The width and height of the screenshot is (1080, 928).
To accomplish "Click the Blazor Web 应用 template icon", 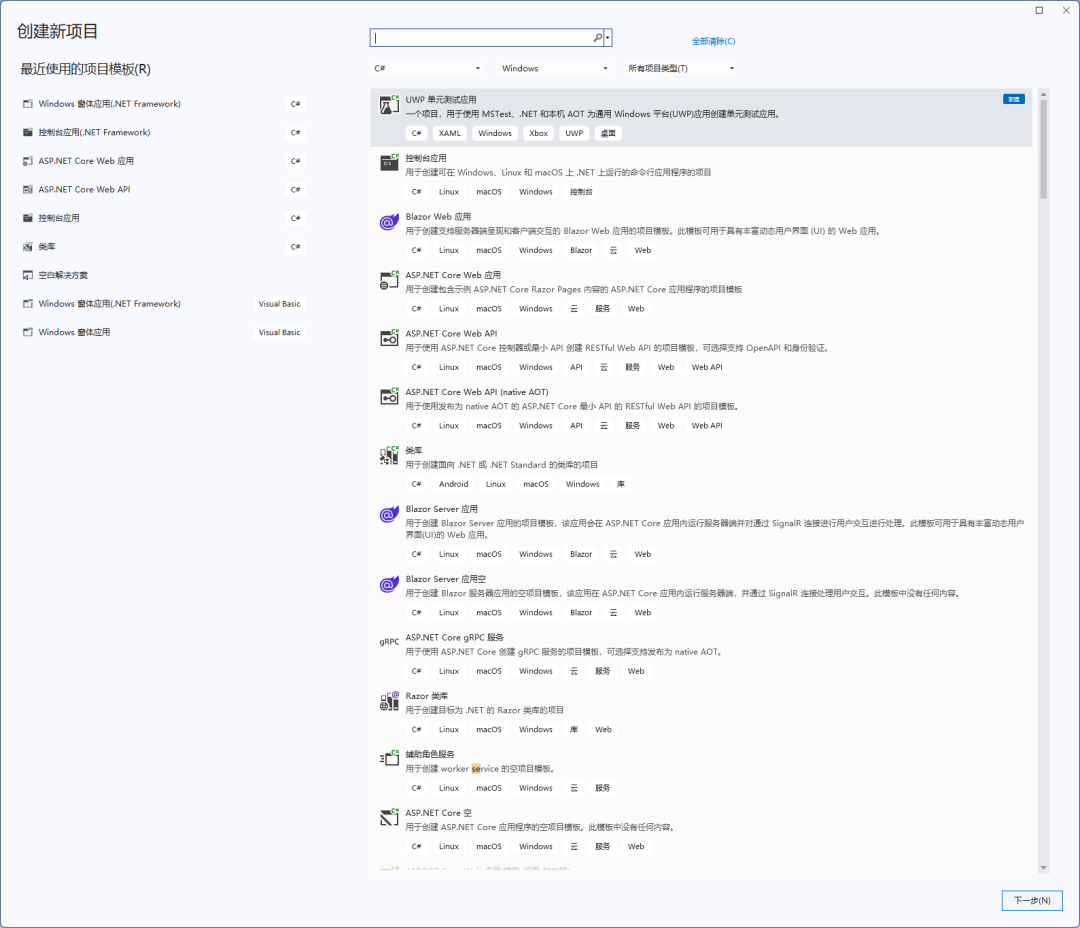I will pos(389,222).
